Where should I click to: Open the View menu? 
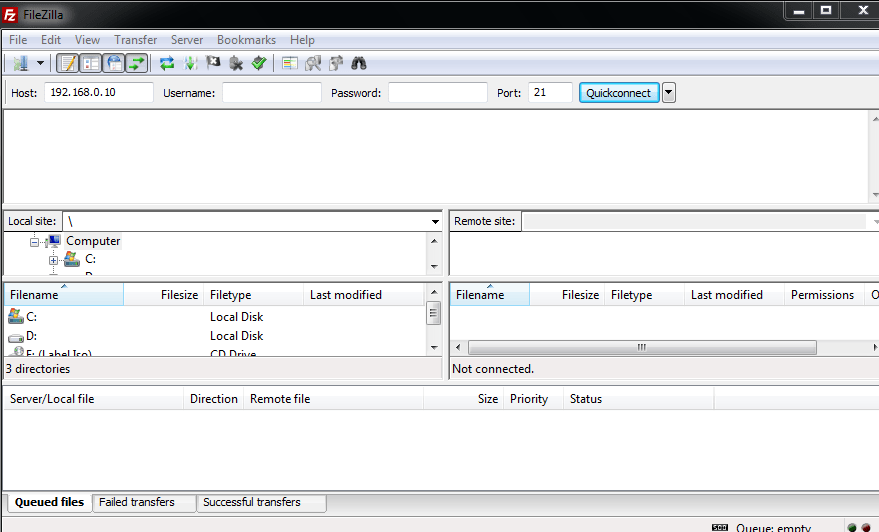coord(87,40)
